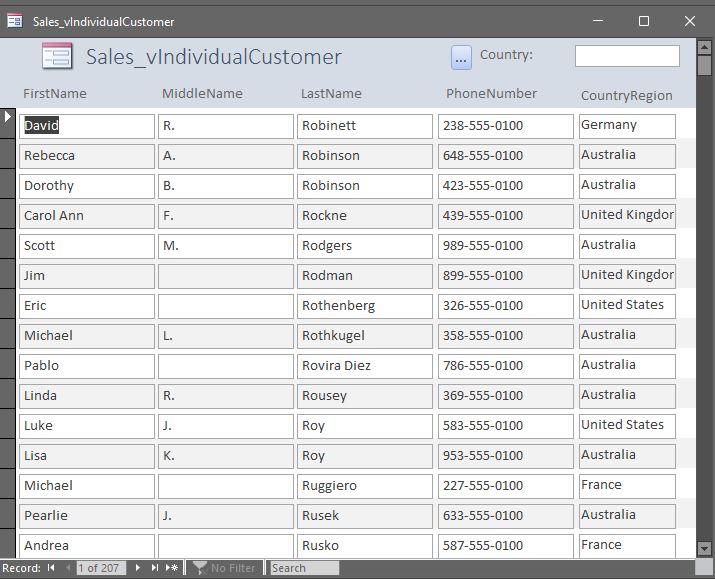715x579 pixels.
Task: Click the ellipsis button next to Country
Action: pos(461,58)
